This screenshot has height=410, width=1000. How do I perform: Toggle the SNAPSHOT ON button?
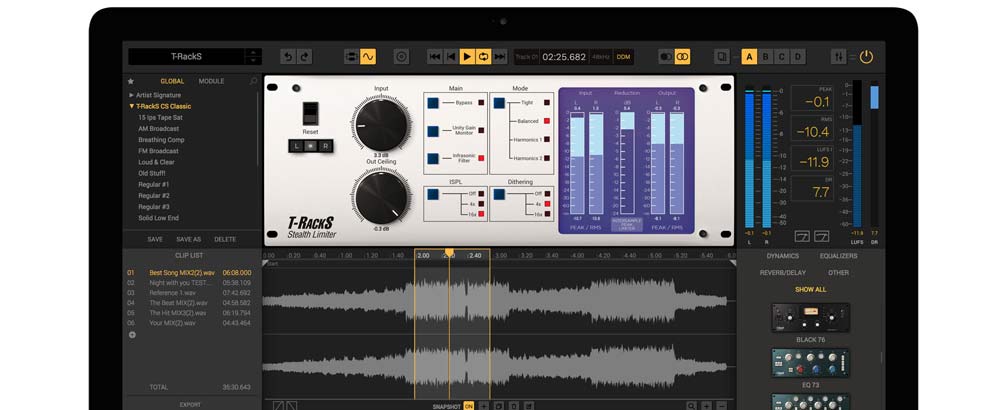469,406
